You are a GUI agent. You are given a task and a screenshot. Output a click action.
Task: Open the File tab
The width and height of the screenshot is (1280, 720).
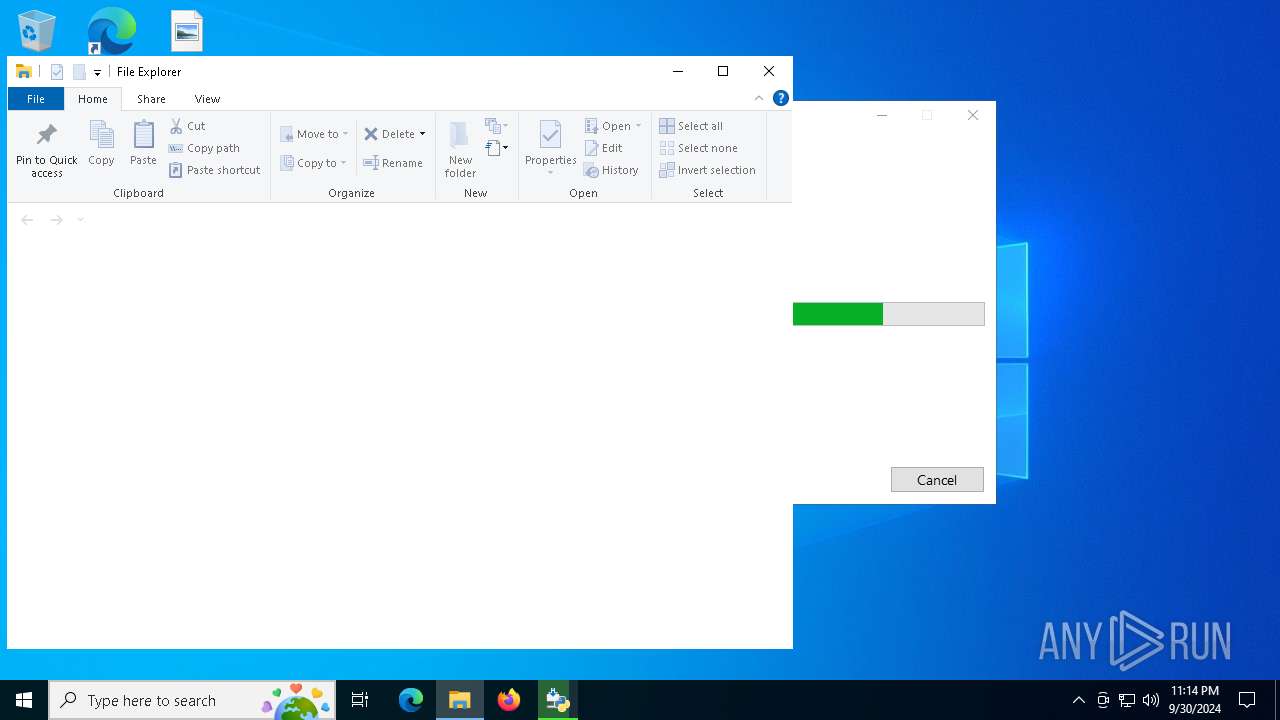36,99
